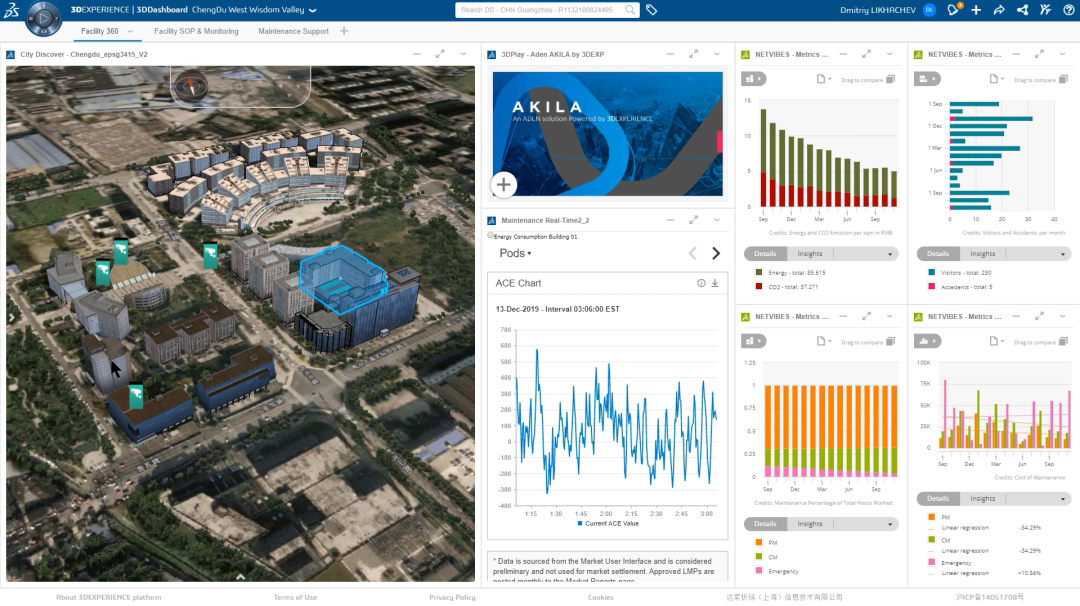Image resolution: width=1080 pixels, height=606 pixels.
Task: Maximize the City Discover widget
Action: [x=440, y=54]
